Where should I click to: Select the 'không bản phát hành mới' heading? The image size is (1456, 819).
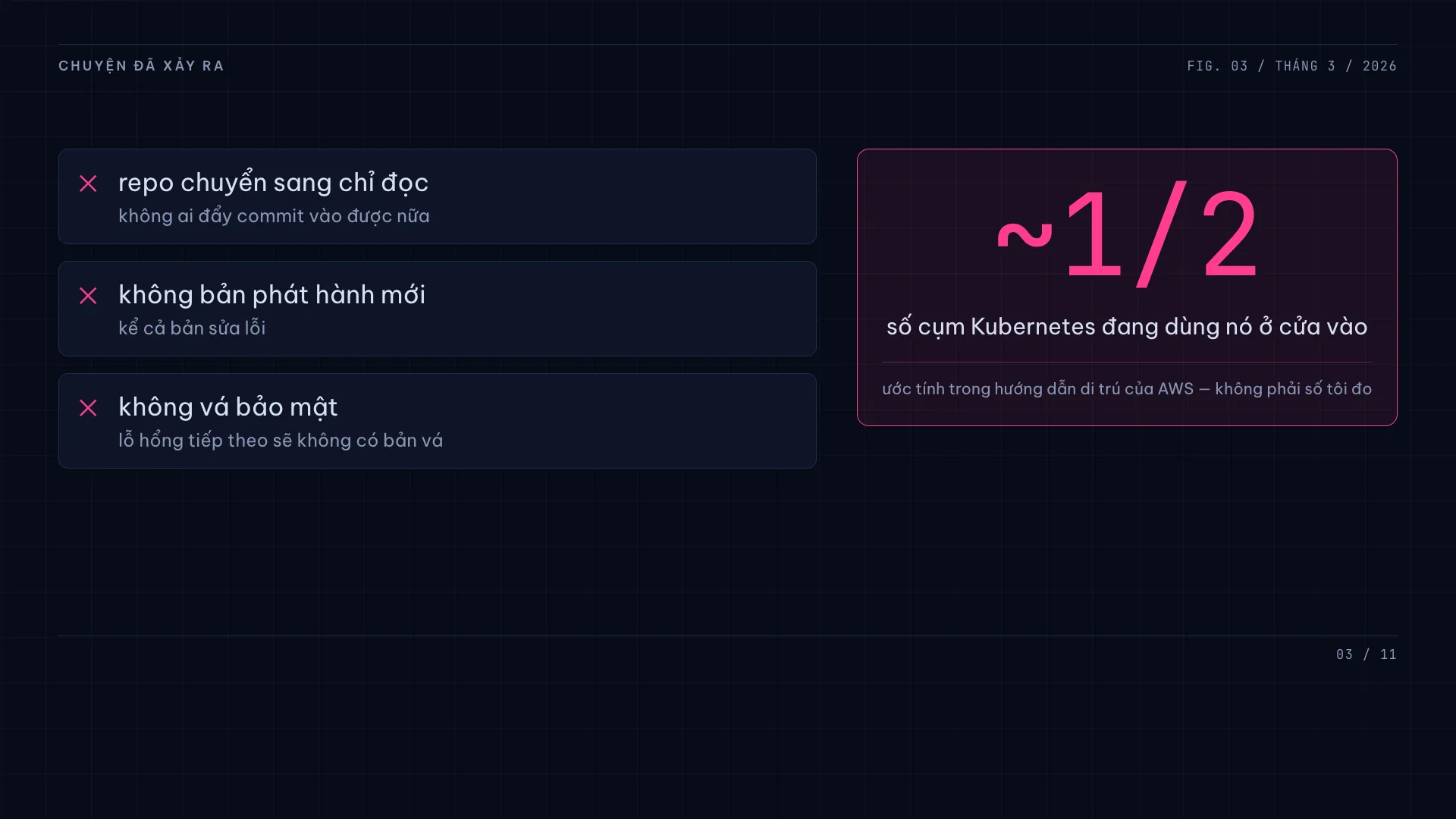coord(271,295)
